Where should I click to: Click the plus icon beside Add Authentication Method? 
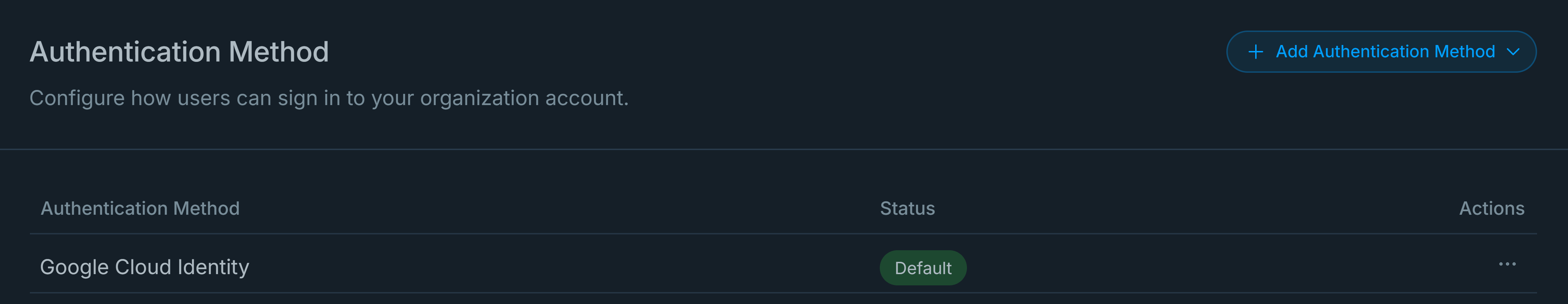pos(1255,52)
